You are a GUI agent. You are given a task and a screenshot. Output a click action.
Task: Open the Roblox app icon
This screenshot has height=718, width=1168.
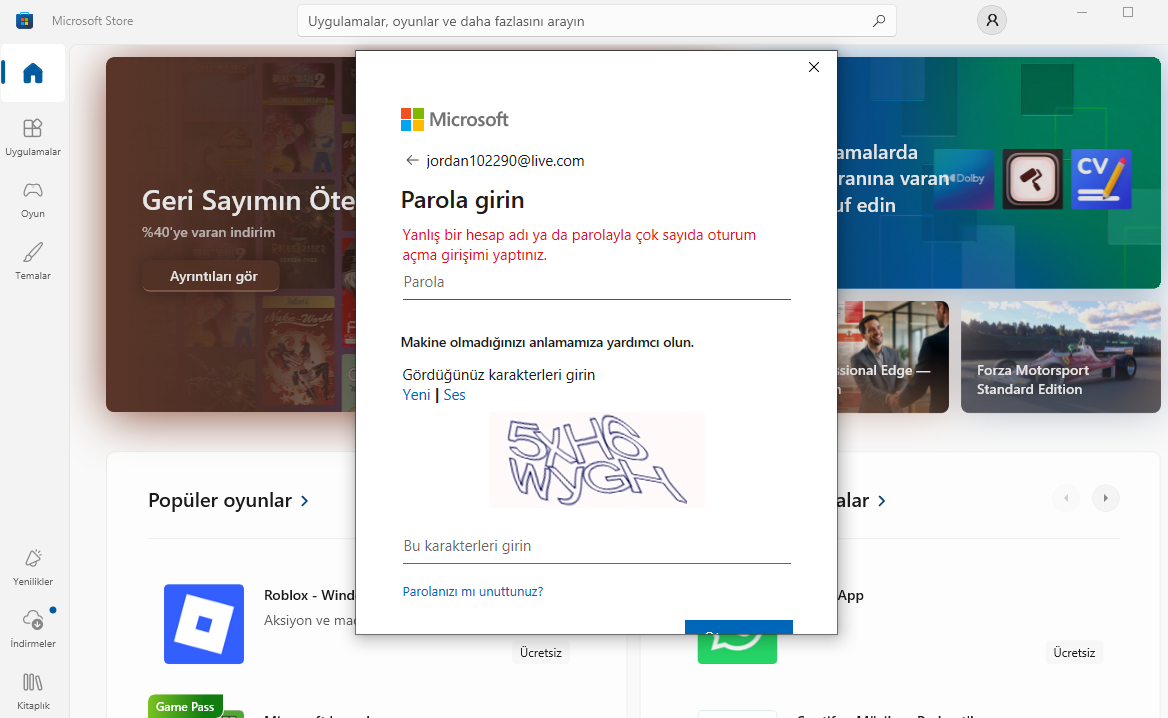coord(204,624)
